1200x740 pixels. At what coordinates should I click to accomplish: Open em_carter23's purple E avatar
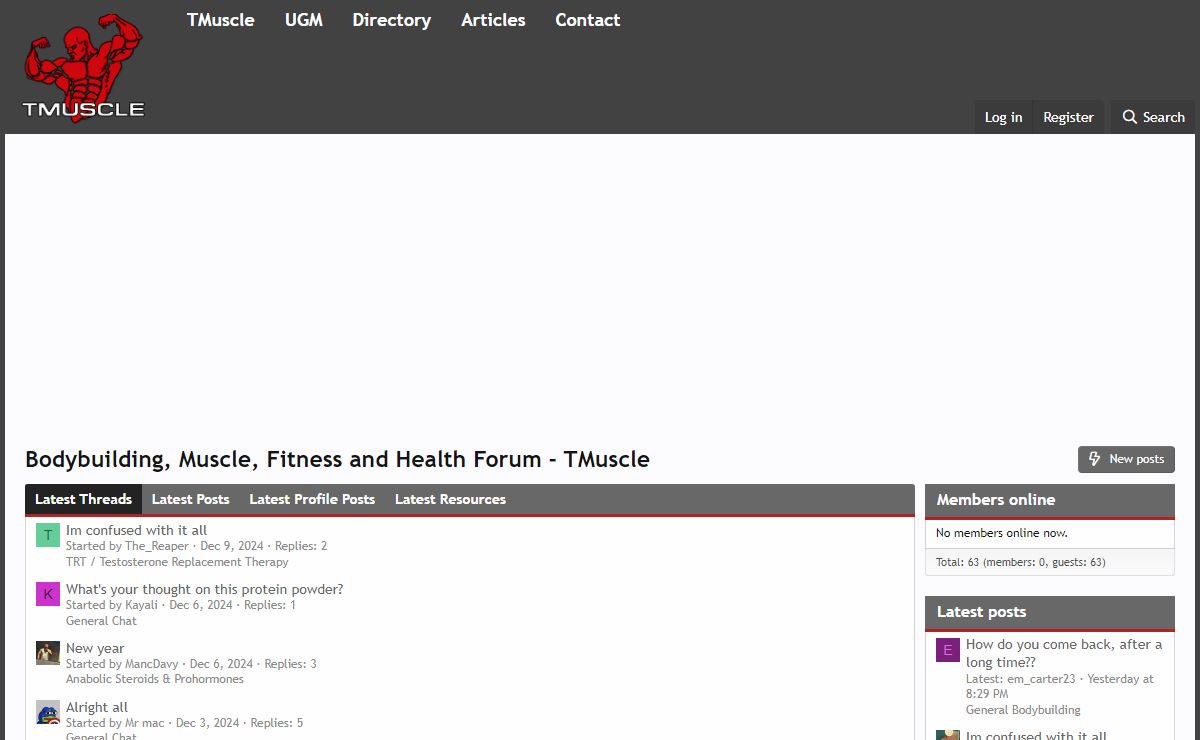(948, 650)
